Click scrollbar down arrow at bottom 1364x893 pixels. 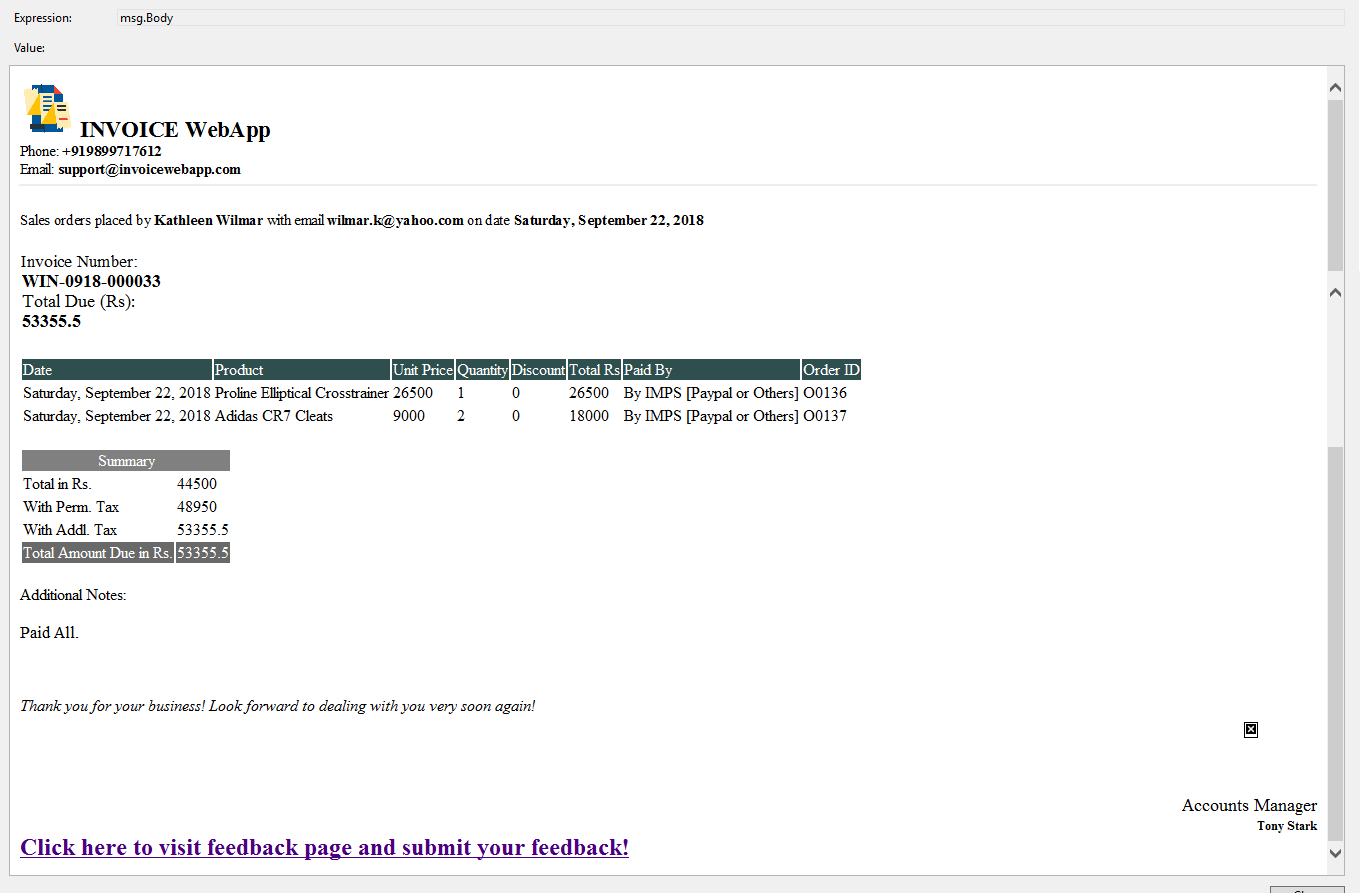(x=1335, y=853)
